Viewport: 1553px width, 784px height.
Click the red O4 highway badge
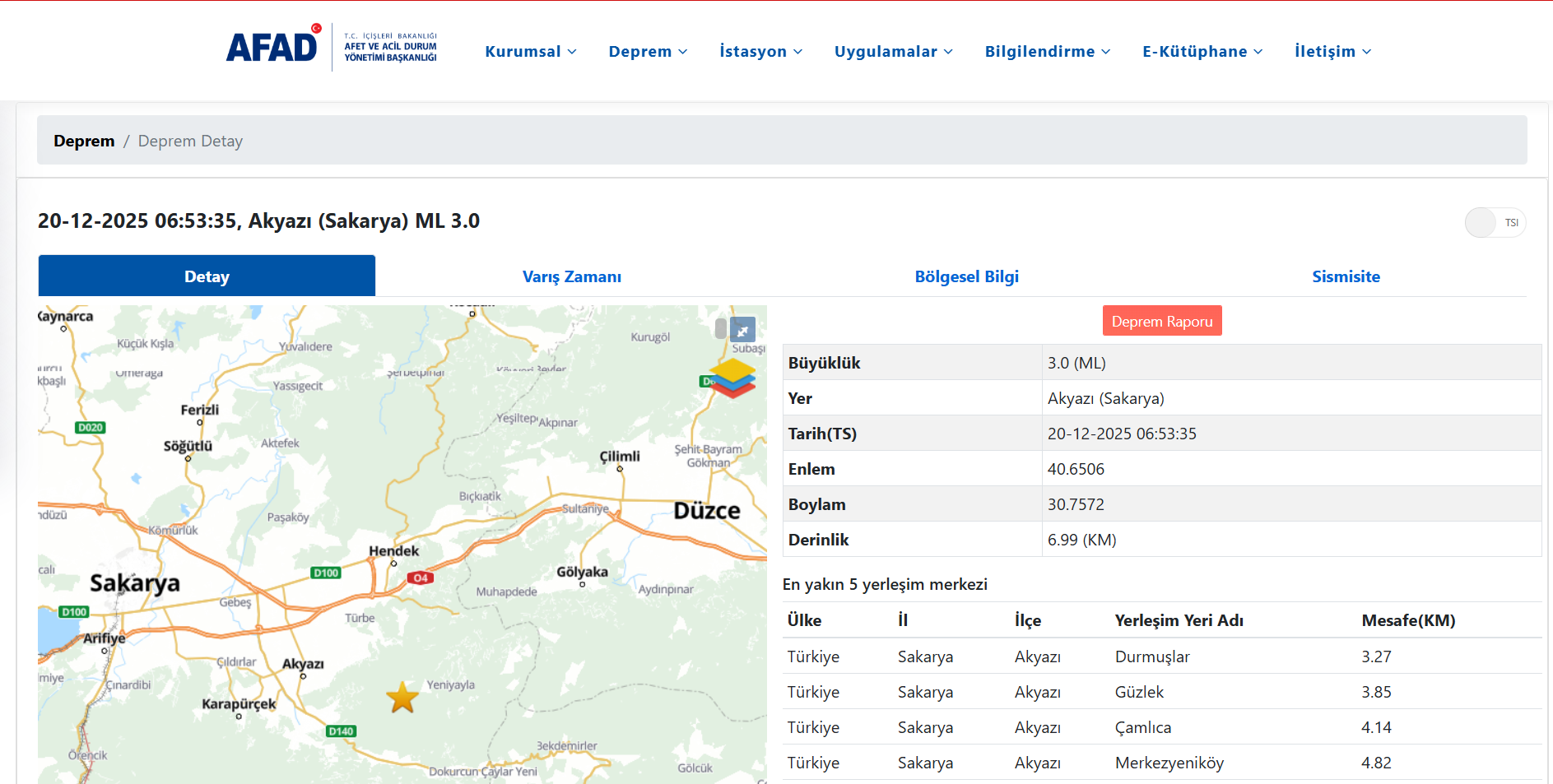coord(421,578)
